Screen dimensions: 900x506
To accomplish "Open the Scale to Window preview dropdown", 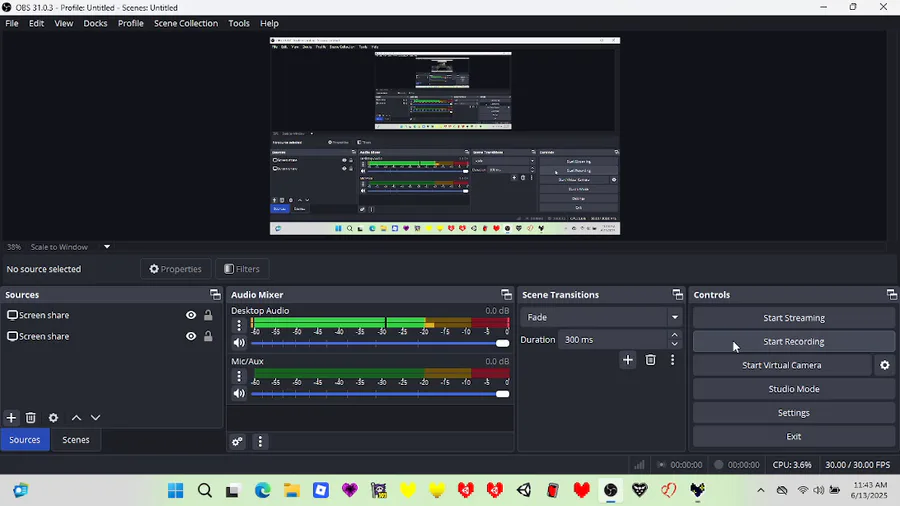I will pos(70,247).
